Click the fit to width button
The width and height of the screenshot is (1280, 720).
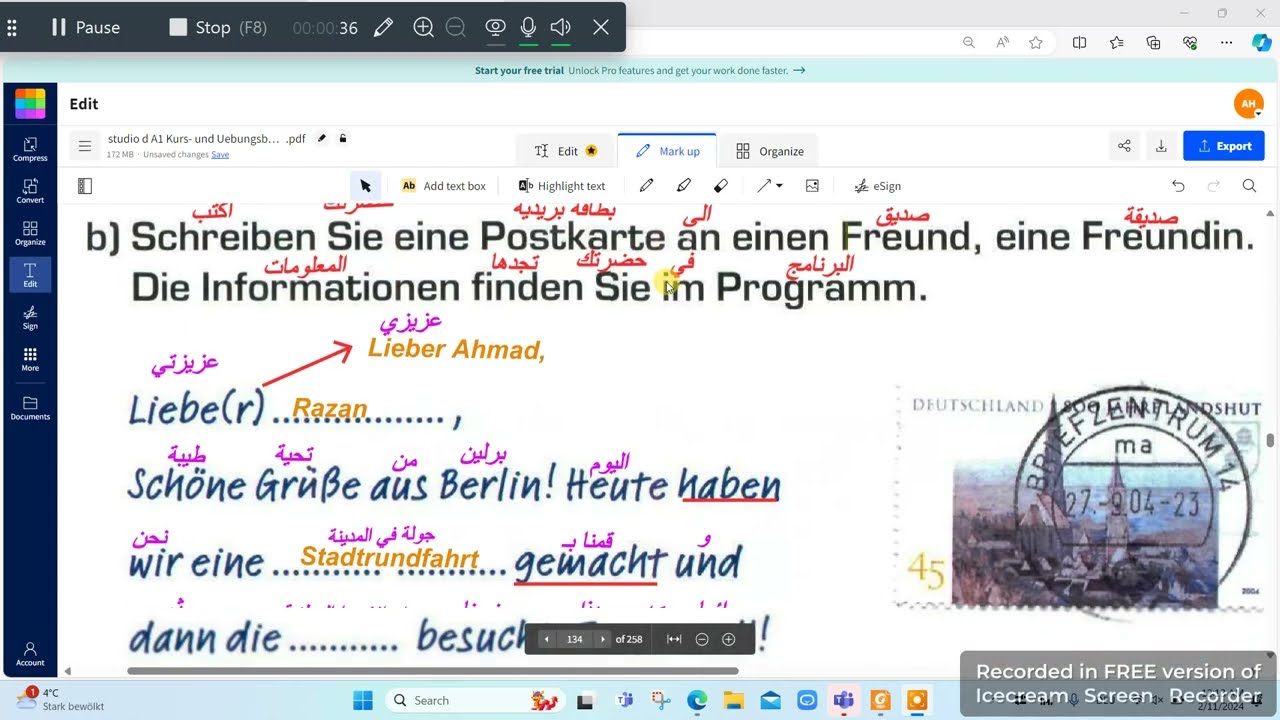pyautogui.click(x=674, y=639)
